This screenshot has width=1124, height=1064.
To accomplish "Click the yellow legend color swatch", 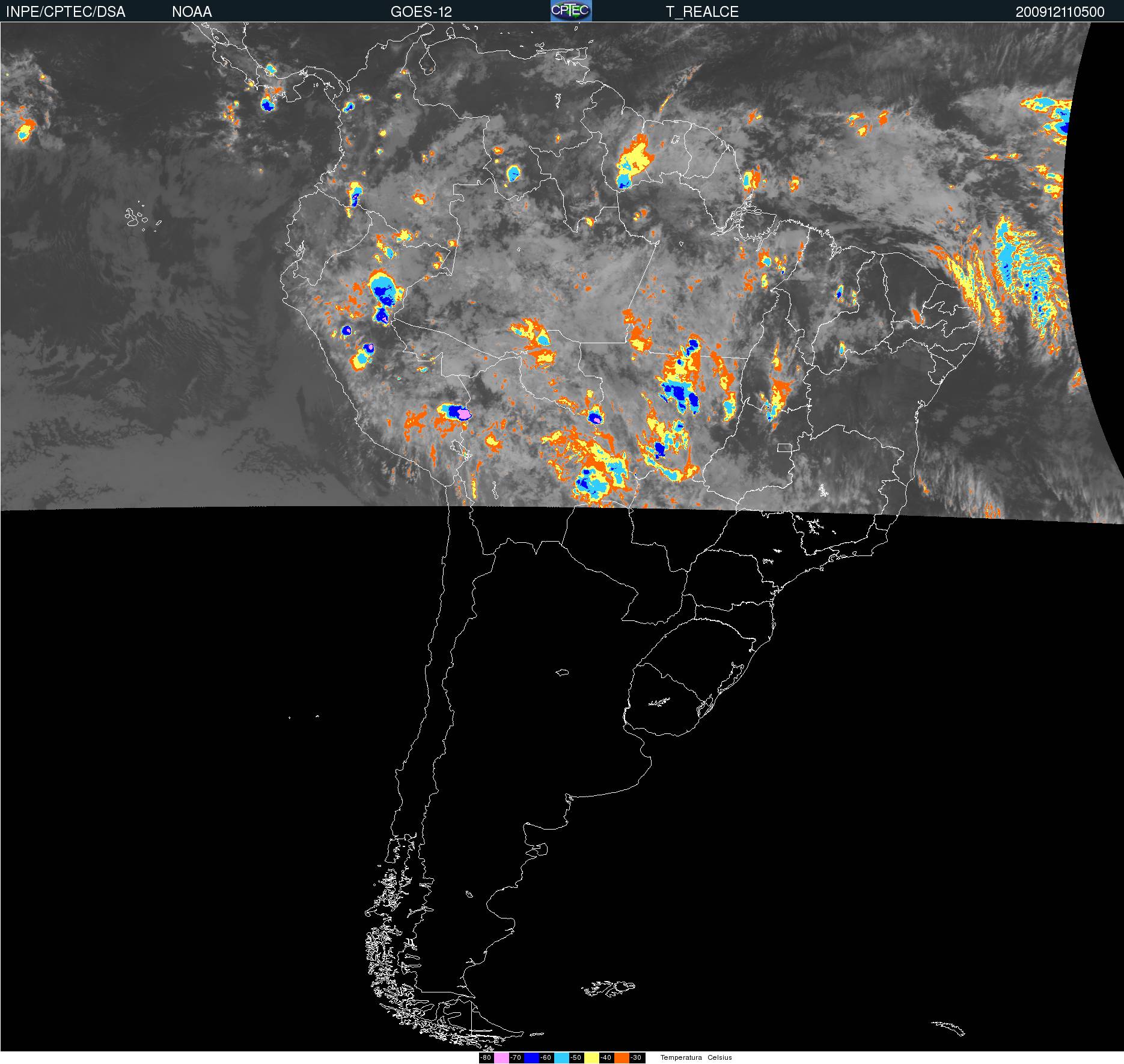I will 591,1058.
